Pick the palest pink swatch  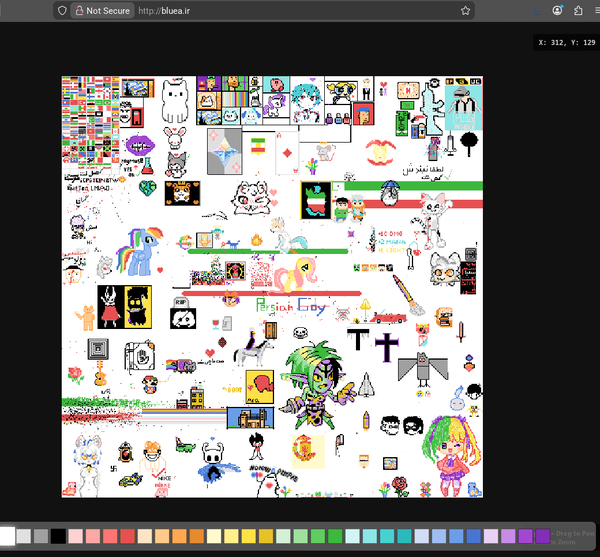[x=75, y=536]
